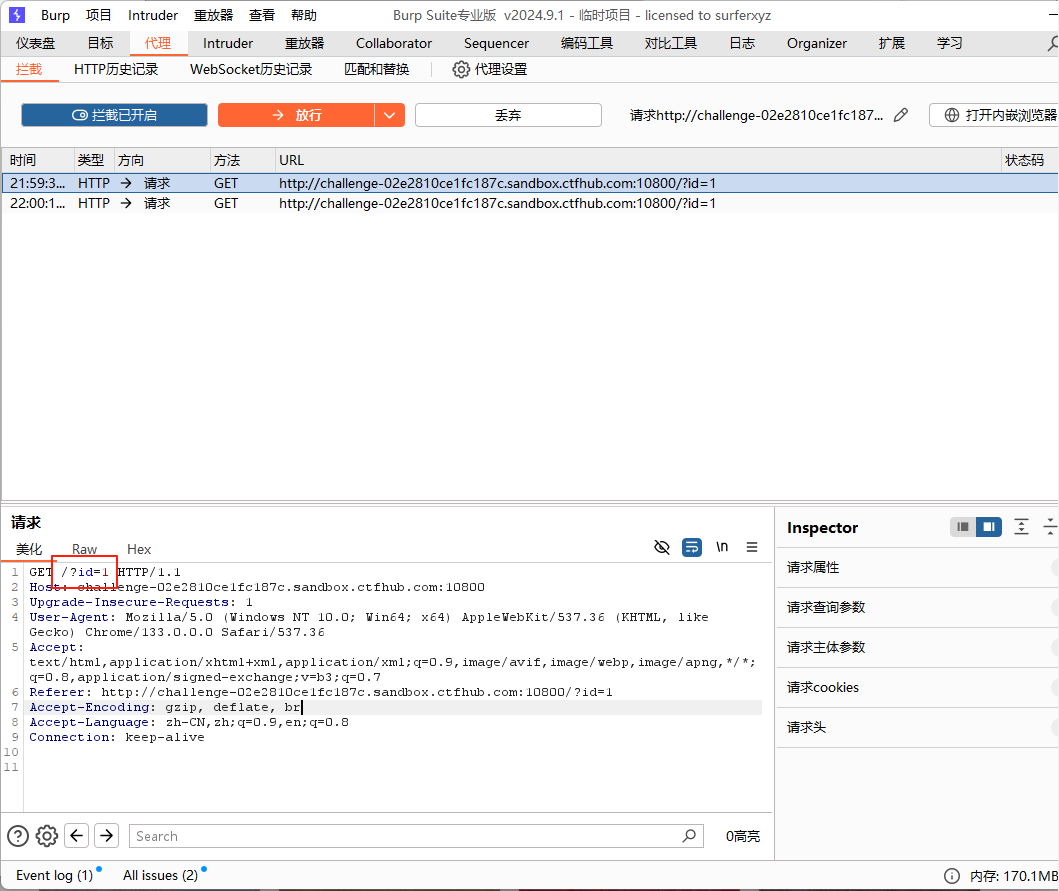Click the search magnifier in top tab bar

tap(1052, 43)
